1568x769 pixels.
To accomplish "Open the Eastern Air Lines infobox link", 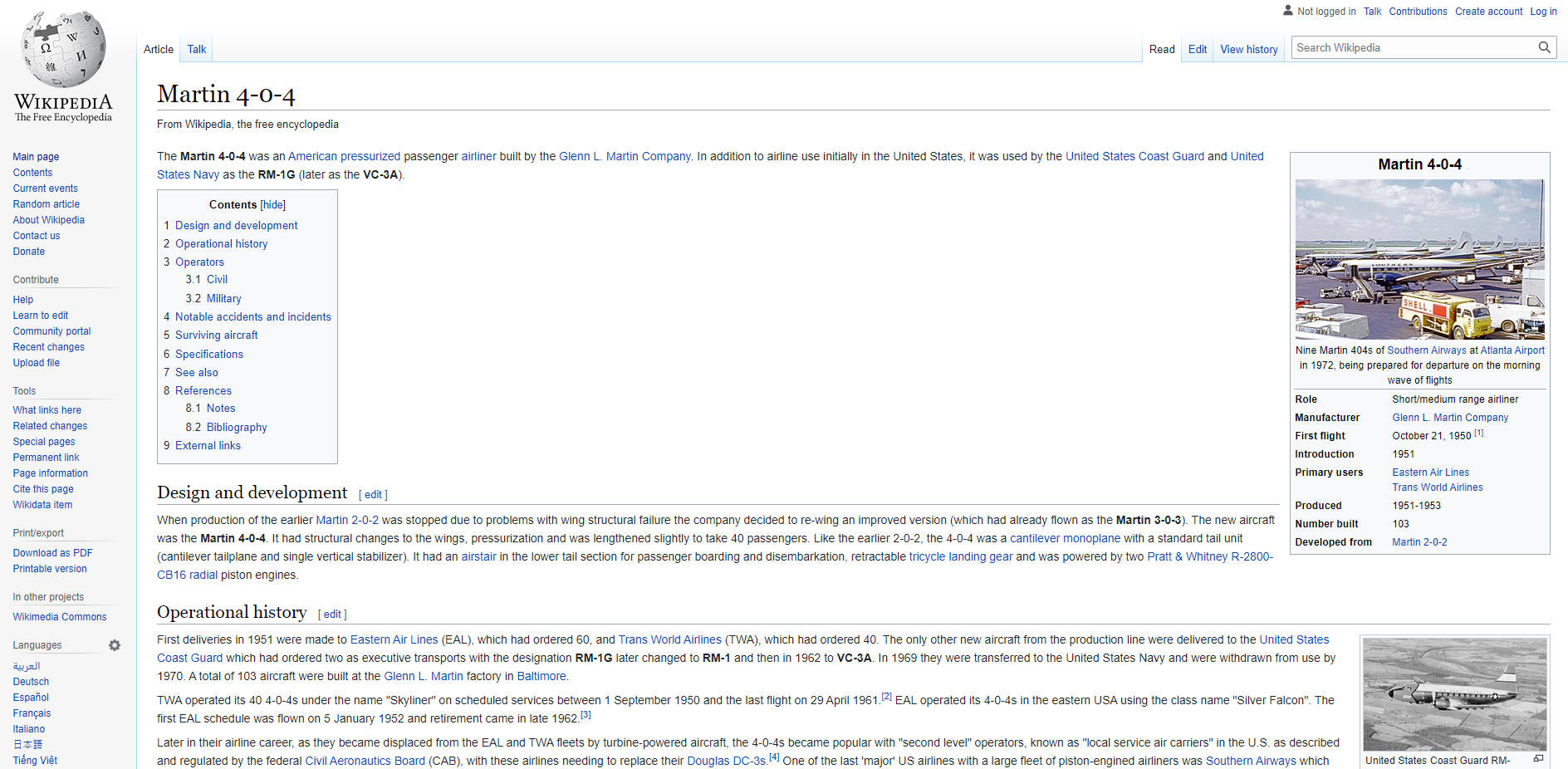I will point(1430,473).
